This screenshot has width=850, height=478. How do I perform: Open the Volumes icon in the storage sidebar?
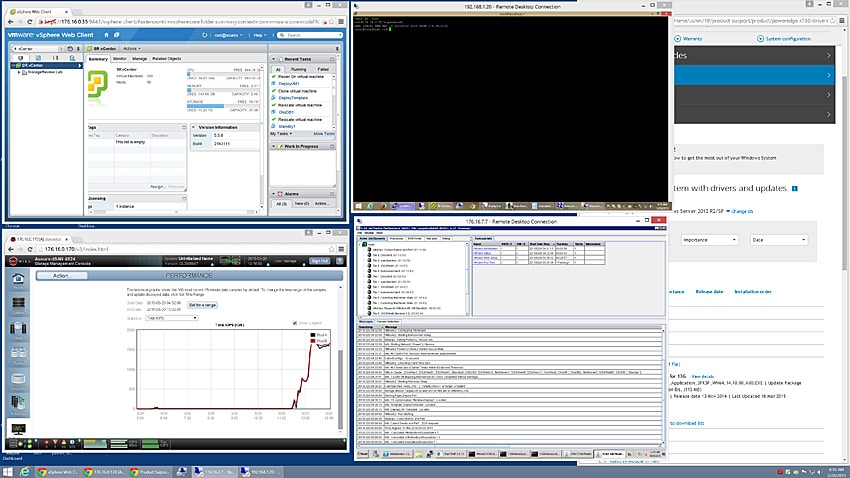point(18,379)
